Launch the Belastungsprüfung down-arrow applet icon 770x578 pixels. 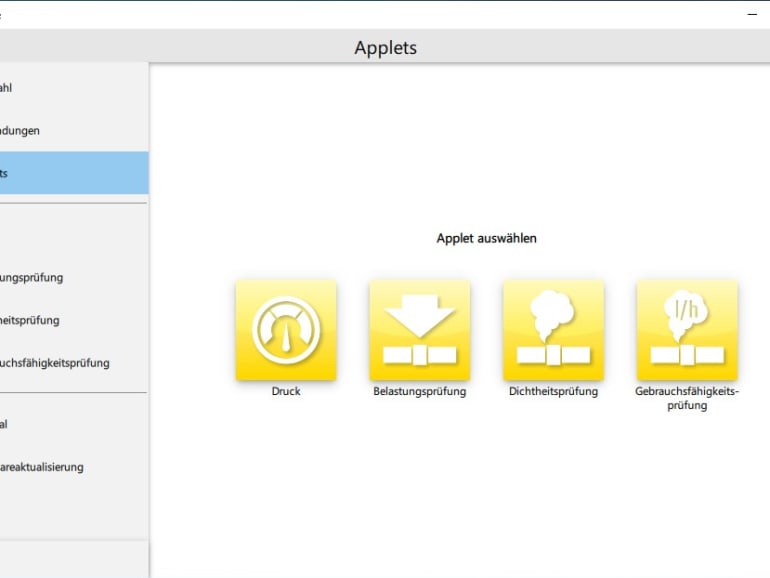click(419, 330)
